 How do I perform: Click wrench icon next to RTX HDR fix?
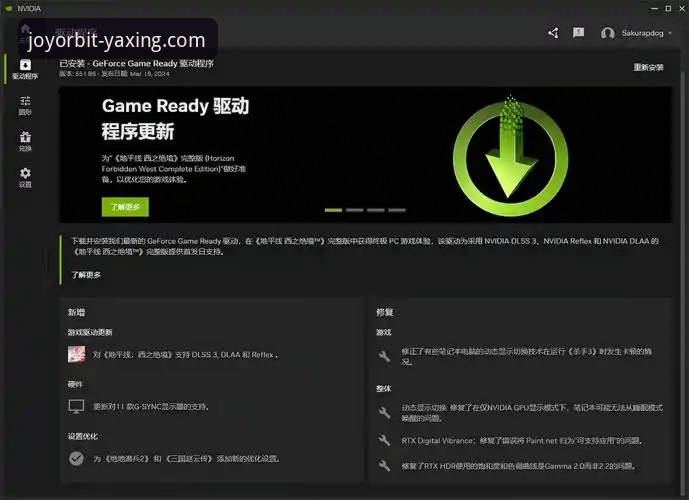tap(384, 466)
